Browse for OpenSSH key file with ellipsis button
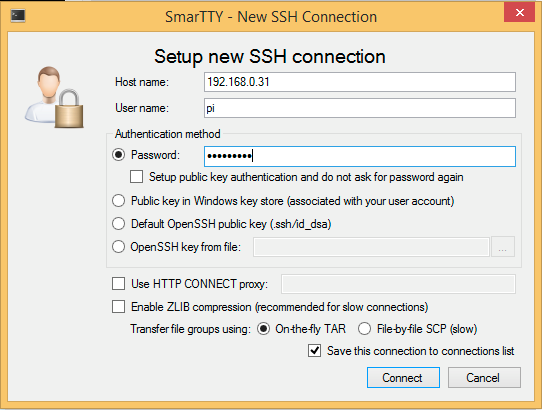The image size is (542, 410). [x=503, y=247]
